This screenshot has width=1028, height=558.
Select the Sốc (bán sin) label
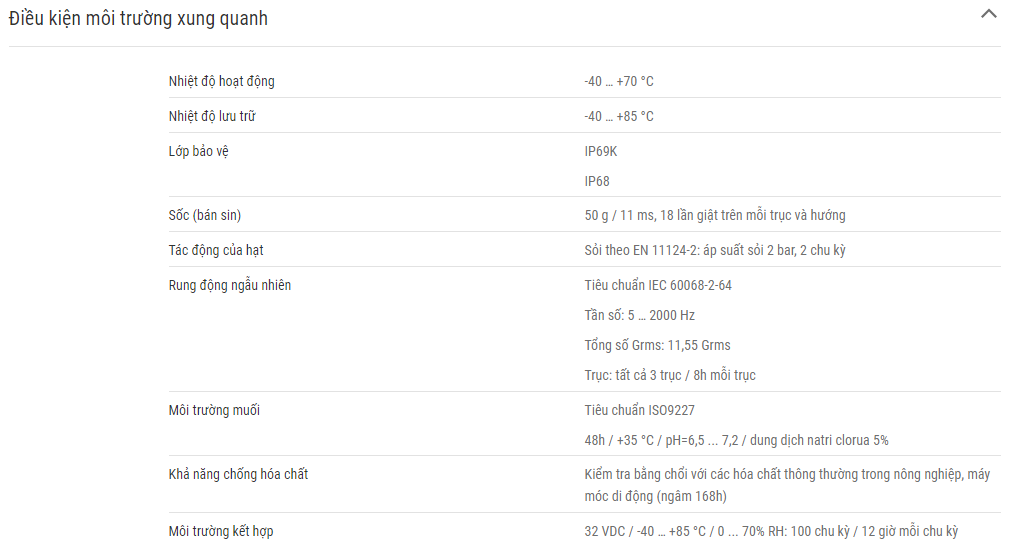[205, 215]
